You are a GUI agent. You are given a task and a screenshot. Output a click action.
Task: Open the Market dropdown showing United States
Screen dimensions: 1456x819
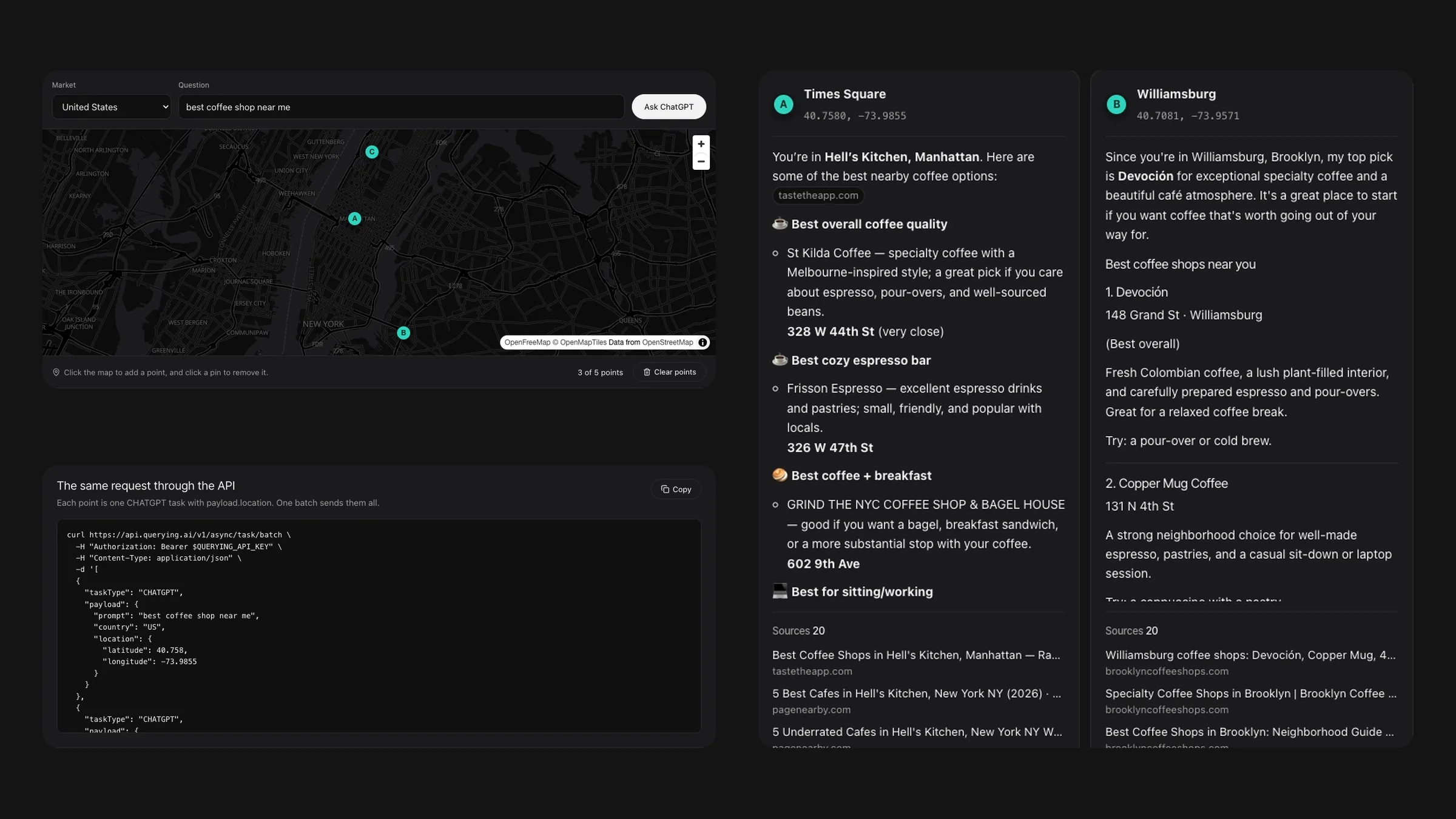[x=112, y=107]
